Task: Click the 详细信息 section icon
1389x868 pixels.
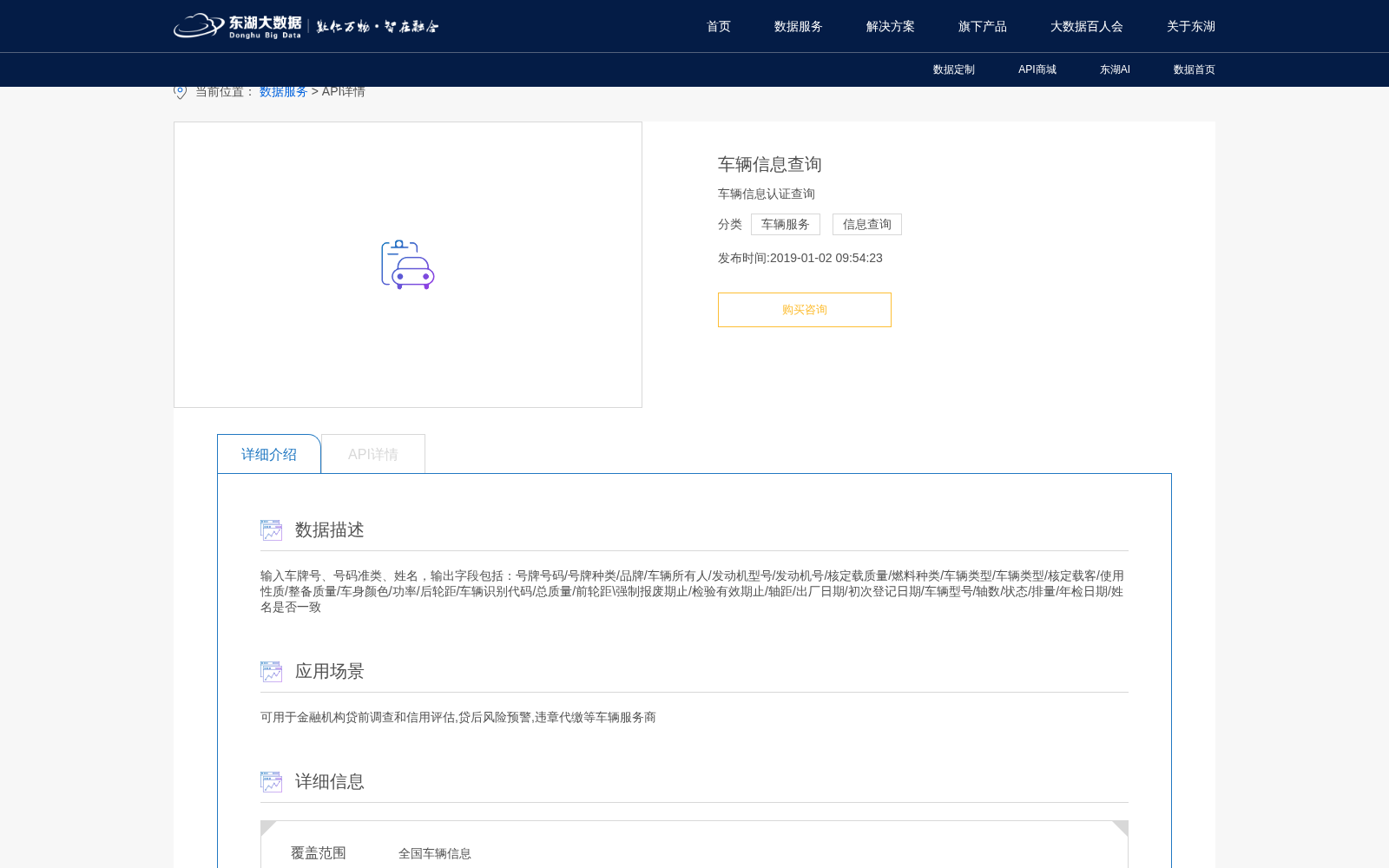Action: pyautogui.click(x=271, y=781)
